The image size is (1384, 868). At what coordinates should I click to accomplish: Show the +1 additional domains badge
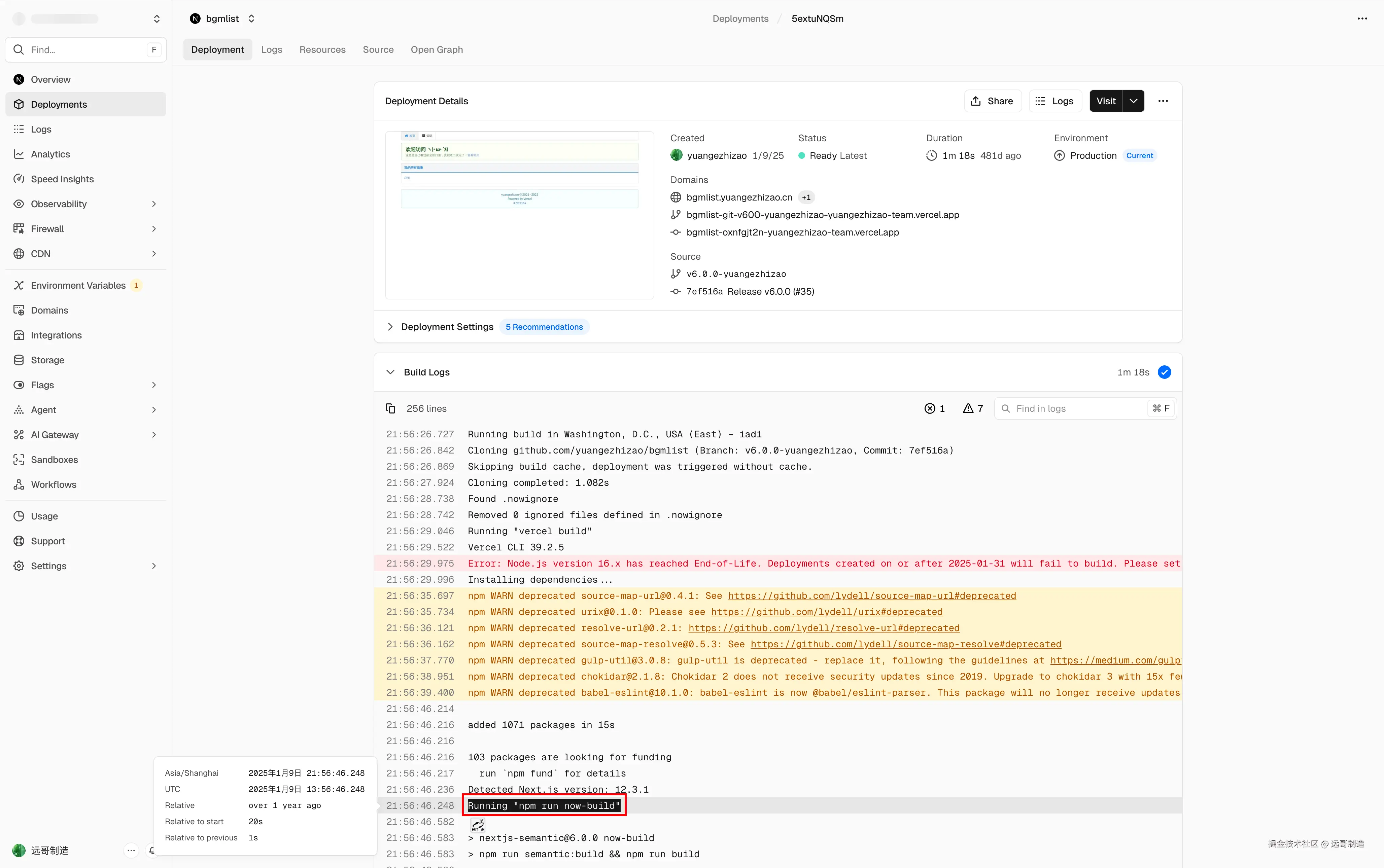[x=806, y=197]
